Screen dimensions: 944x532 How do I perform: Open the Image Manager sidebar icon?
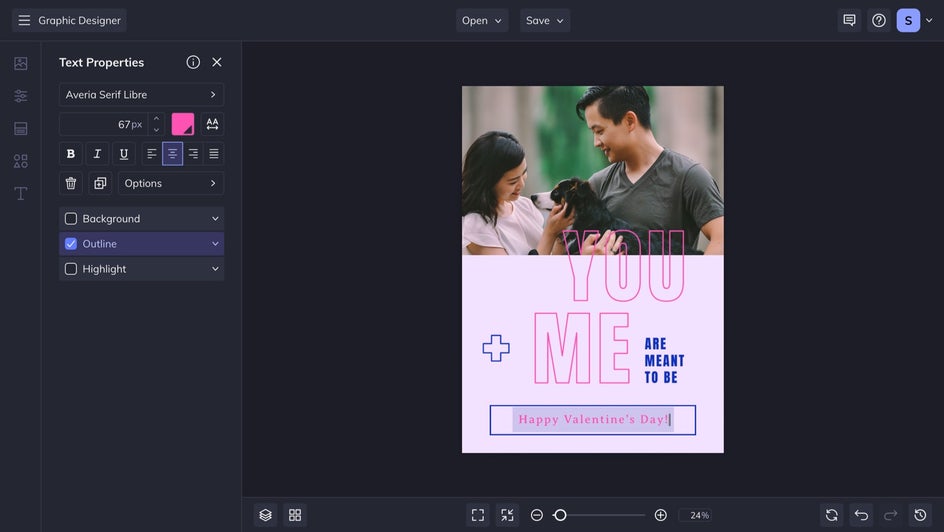pyautogui.click(x=20, y=63)
